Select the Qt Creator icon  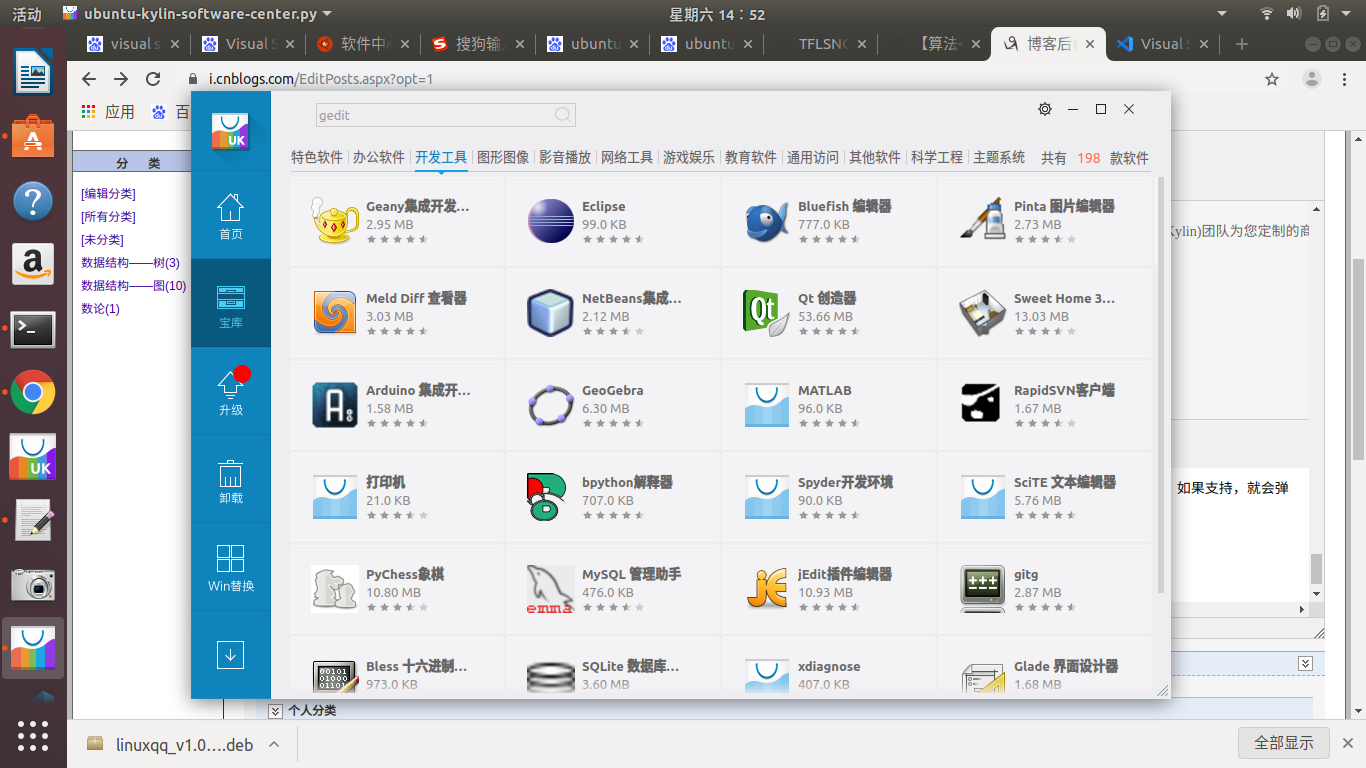[766, 312]
